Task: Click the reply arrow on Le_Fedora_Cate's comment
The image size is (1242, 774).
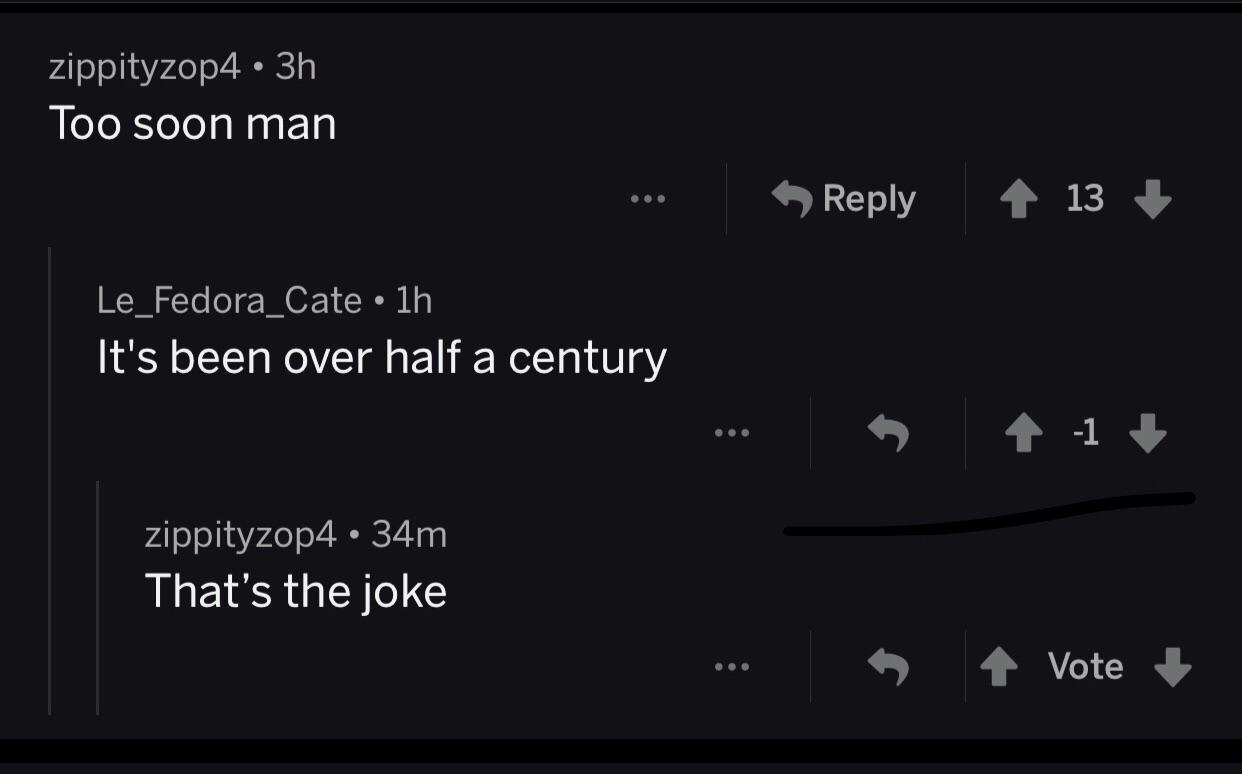Action: [x=889, y=432]
